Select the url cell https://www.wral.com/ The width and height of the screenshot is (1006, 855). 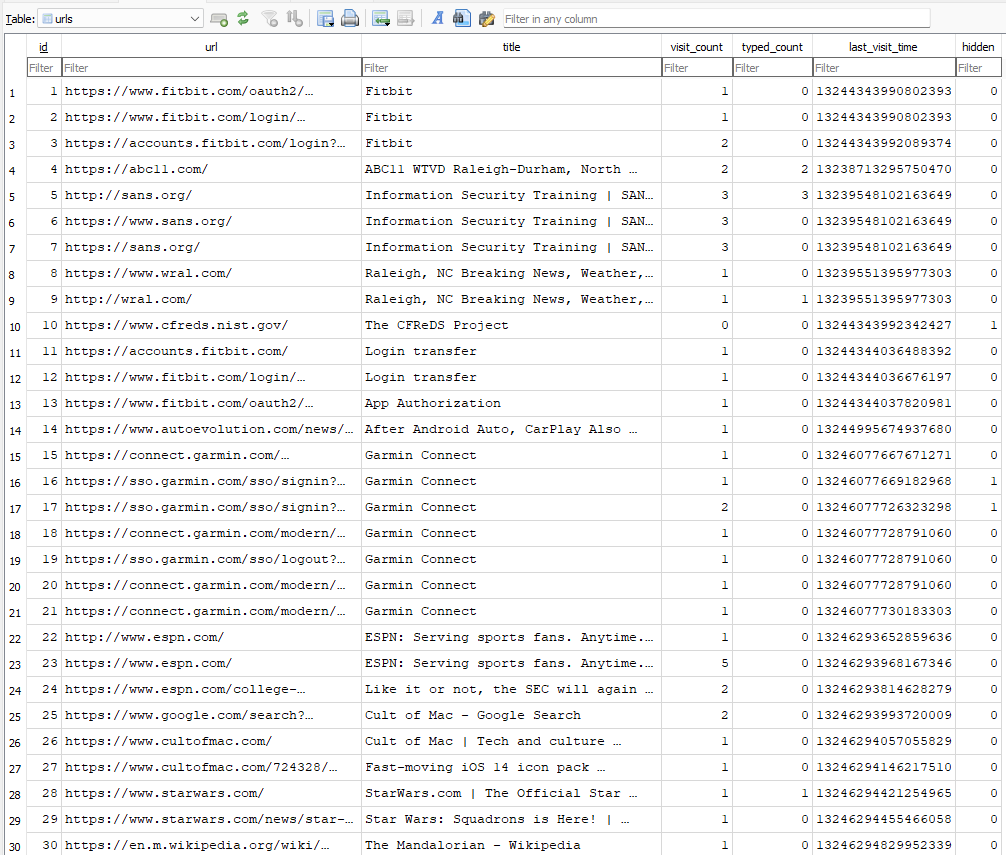[x=212, y=273]
